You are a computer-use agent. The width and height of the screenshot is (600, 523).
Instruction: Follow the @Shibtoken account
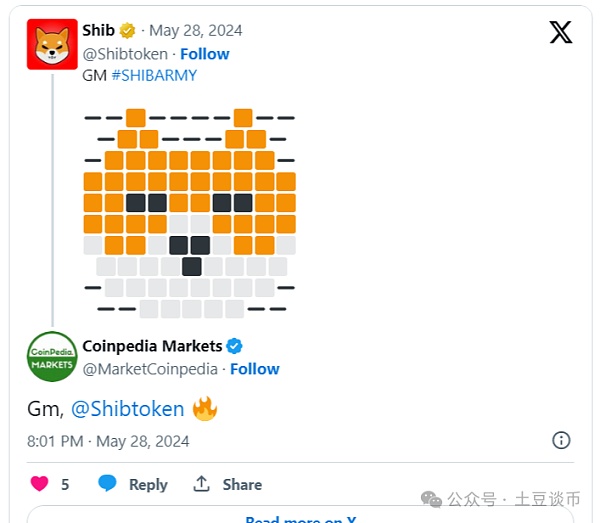(x=204, y=54)
